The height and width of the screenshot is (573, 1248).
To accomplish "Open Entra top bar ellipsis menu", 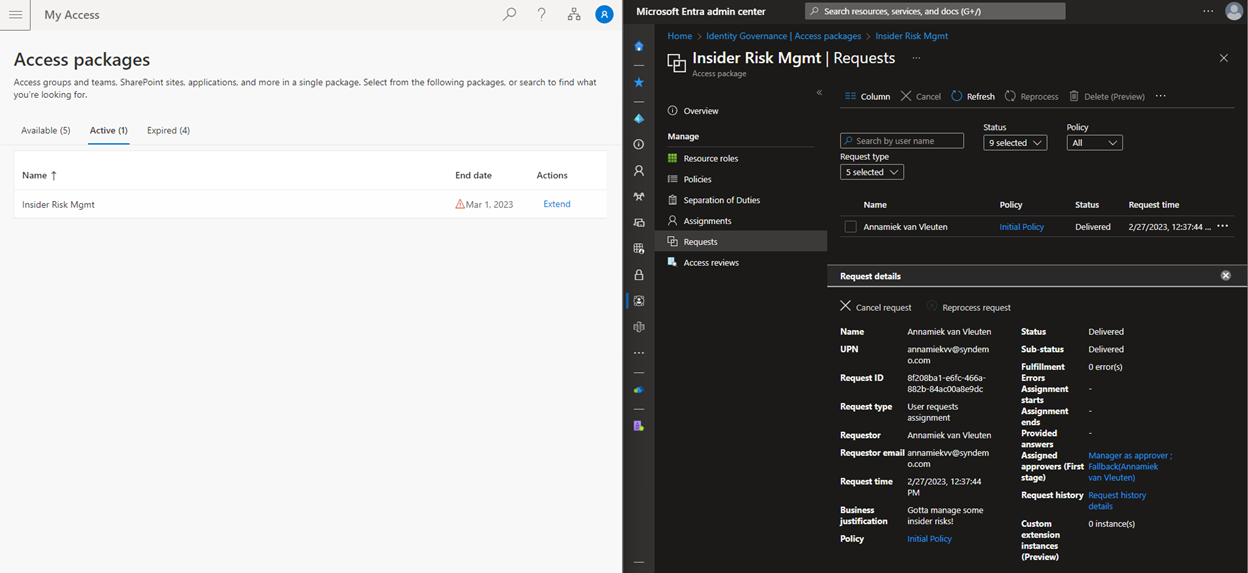I will point(1208,11).
